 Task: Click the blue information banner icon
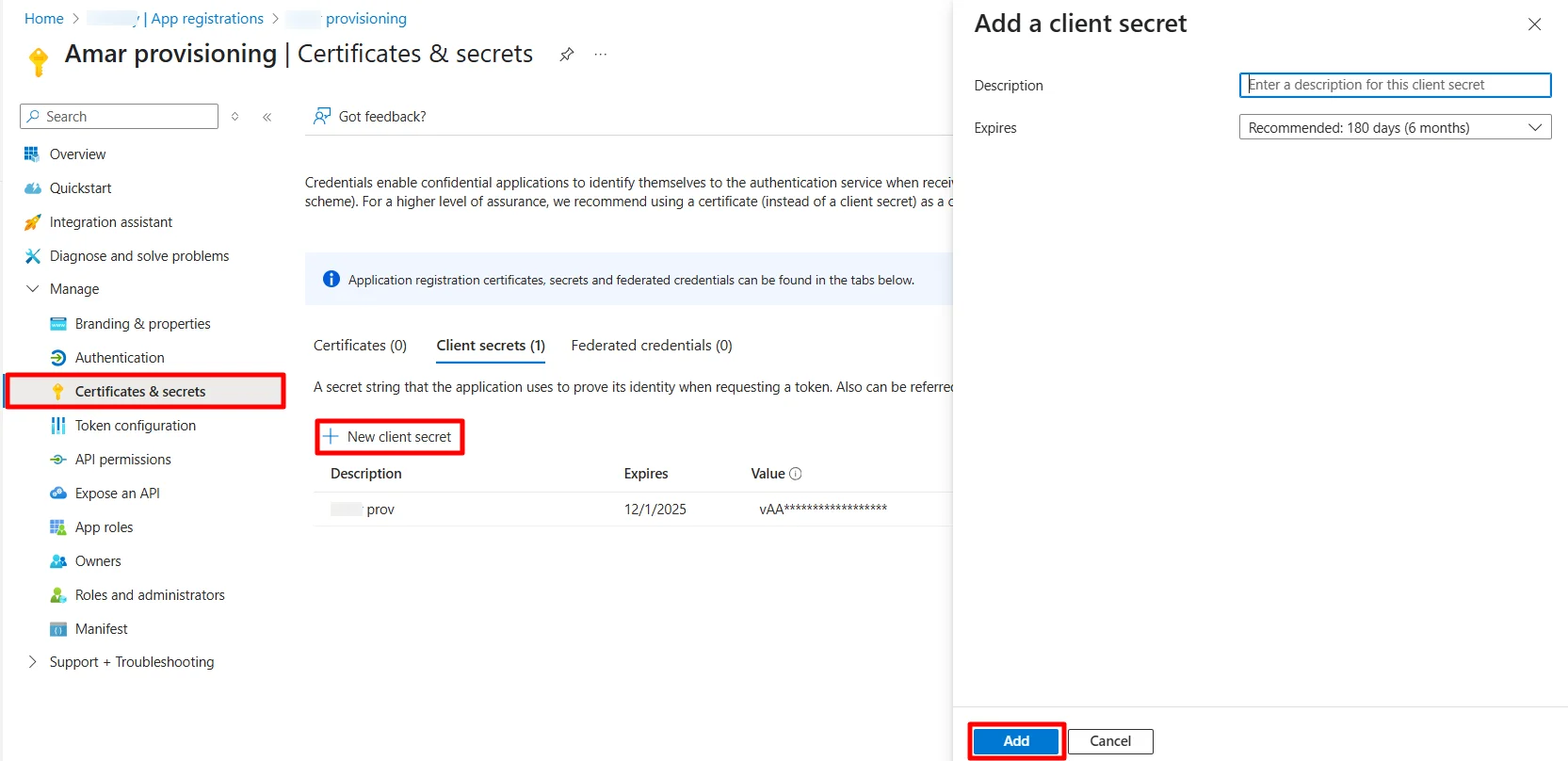331,279
